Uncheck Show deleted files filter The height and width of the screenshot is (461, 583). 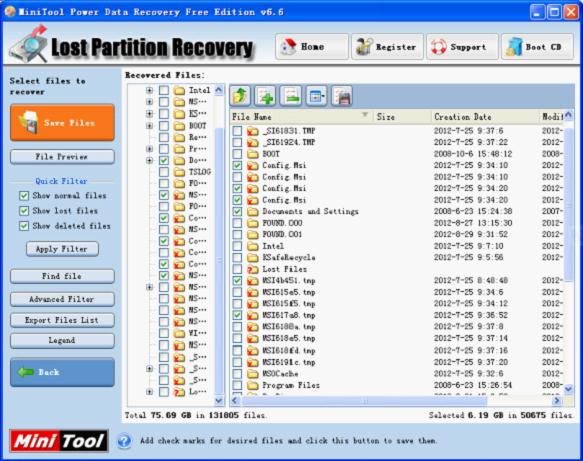(x=24, y=226)
